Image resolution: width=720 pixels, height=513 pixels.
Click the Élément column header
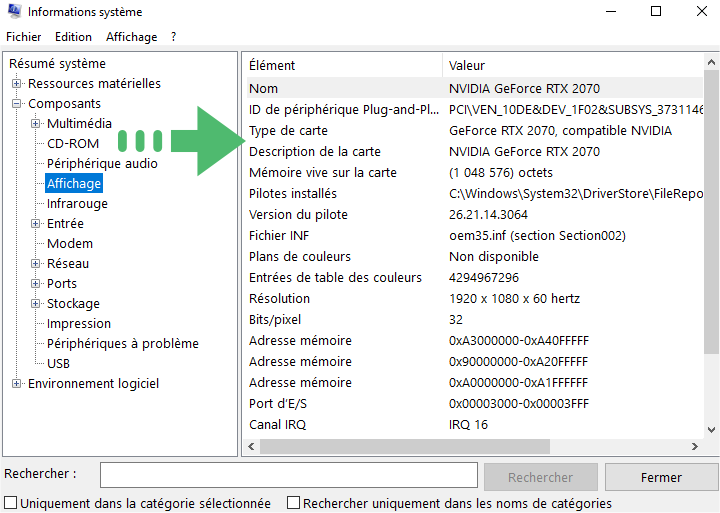(344, 66)
